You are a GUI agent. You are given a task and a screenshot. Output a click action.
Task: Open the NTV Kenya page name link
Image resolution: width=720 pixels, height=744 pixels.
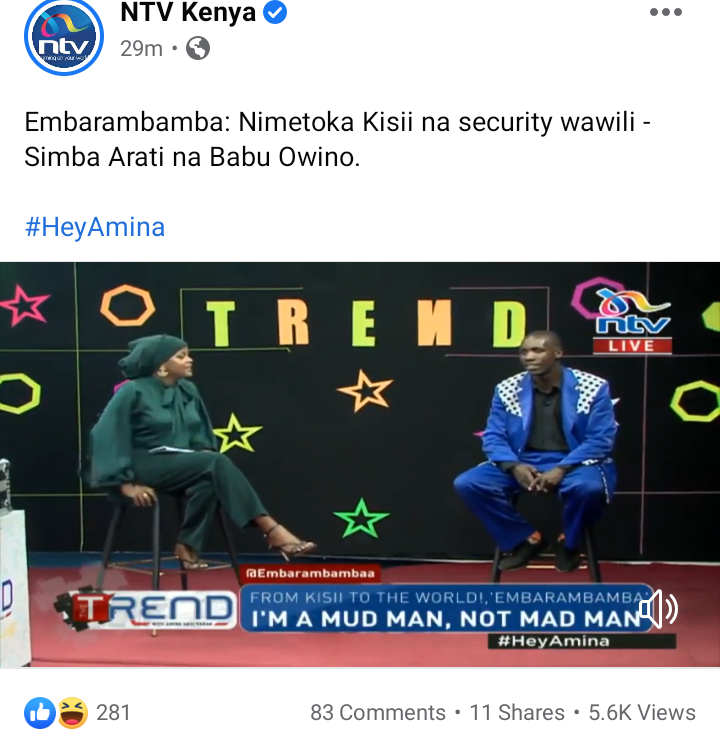click(188, 12)
